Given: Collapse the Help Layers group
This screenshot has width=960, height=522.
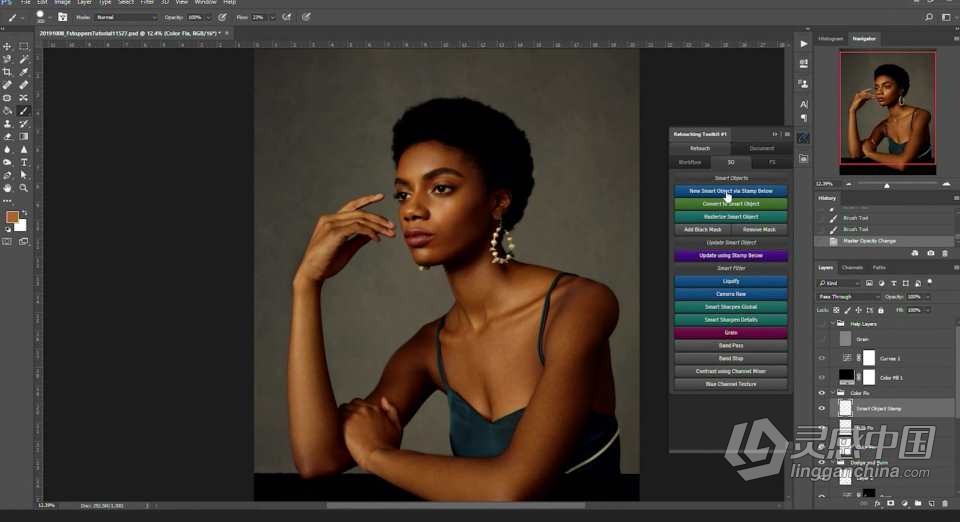Looking at the screenshot, I should [x=833, y=324].
